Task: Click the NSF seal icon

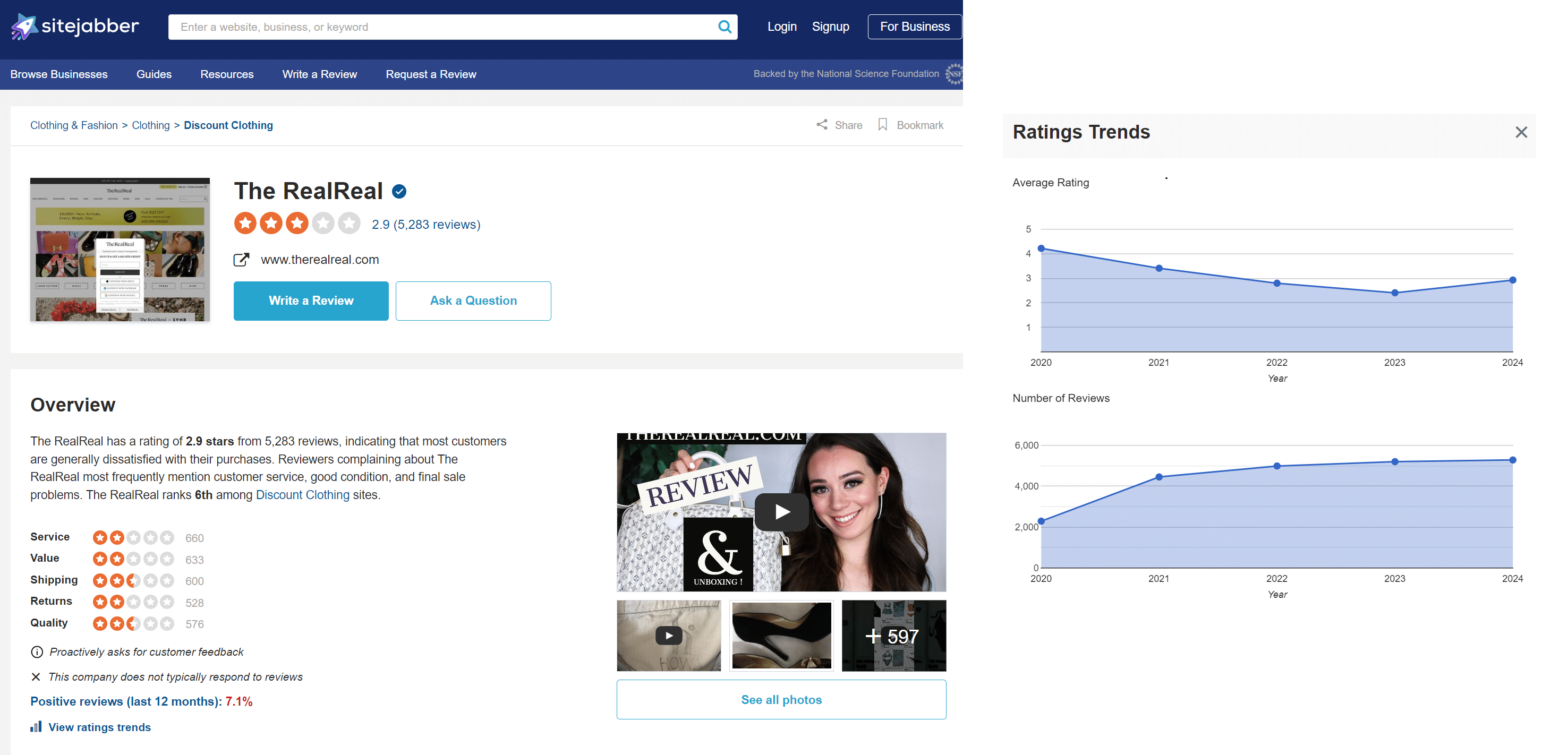Action: coord(954,74)
